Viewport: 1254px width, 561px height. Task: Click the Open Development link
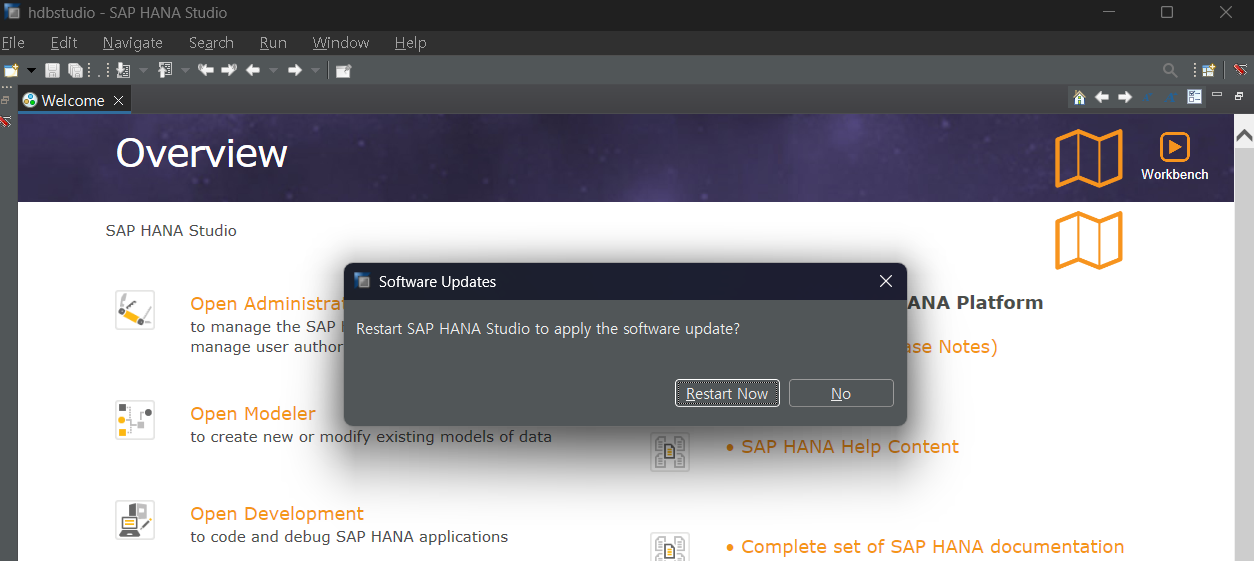(x=277, y=513)
